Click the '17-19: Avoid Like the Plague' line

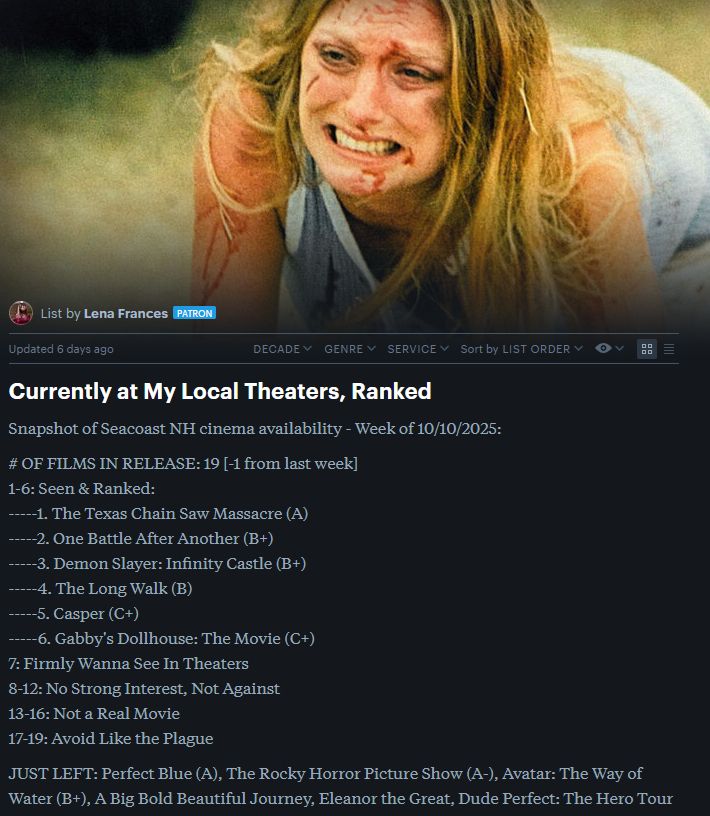(x=111, y=738)
